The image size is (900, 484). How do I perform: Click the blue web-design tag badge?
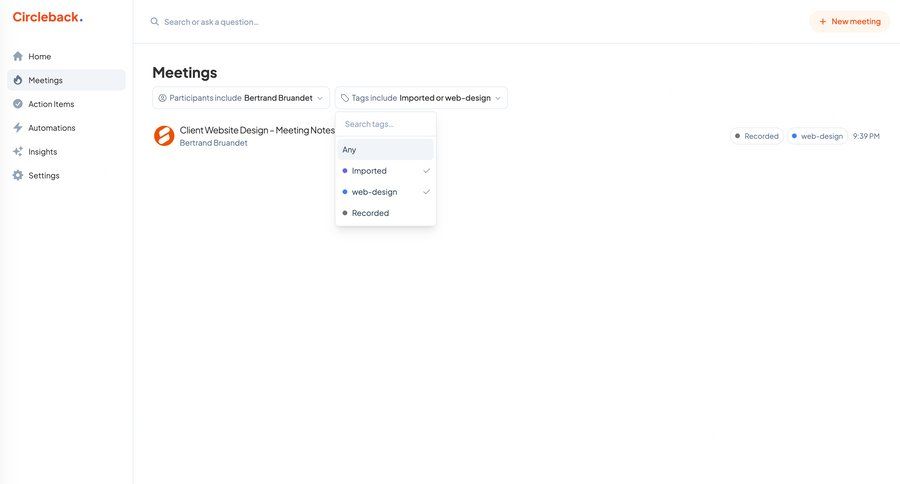pyautogui.click(x=817, y=136)
